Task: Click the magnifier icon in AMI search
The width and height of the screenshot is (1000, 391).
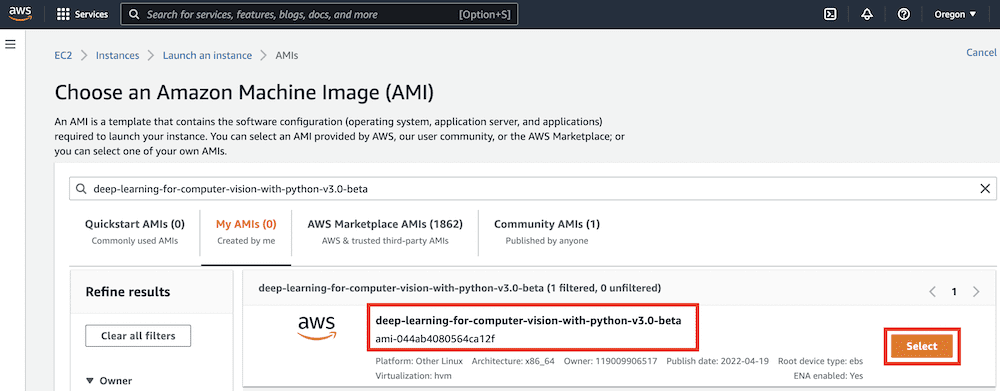Action: 80,189
